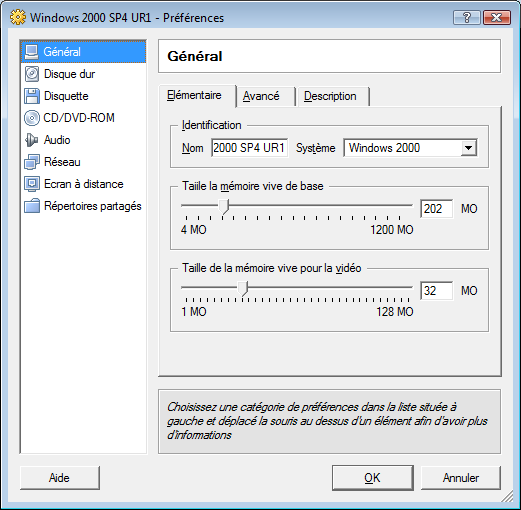The width and height of the screenshot is (521, 510).
Task: Select the Général computer icon
Action: (32, 52)
